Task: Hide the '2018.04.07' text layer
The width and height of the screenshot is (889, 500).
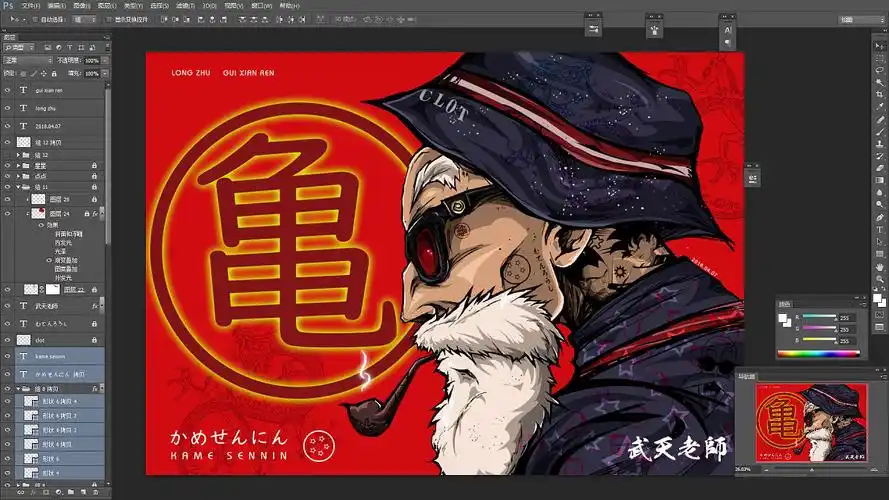Action: (x=7, y=126)
